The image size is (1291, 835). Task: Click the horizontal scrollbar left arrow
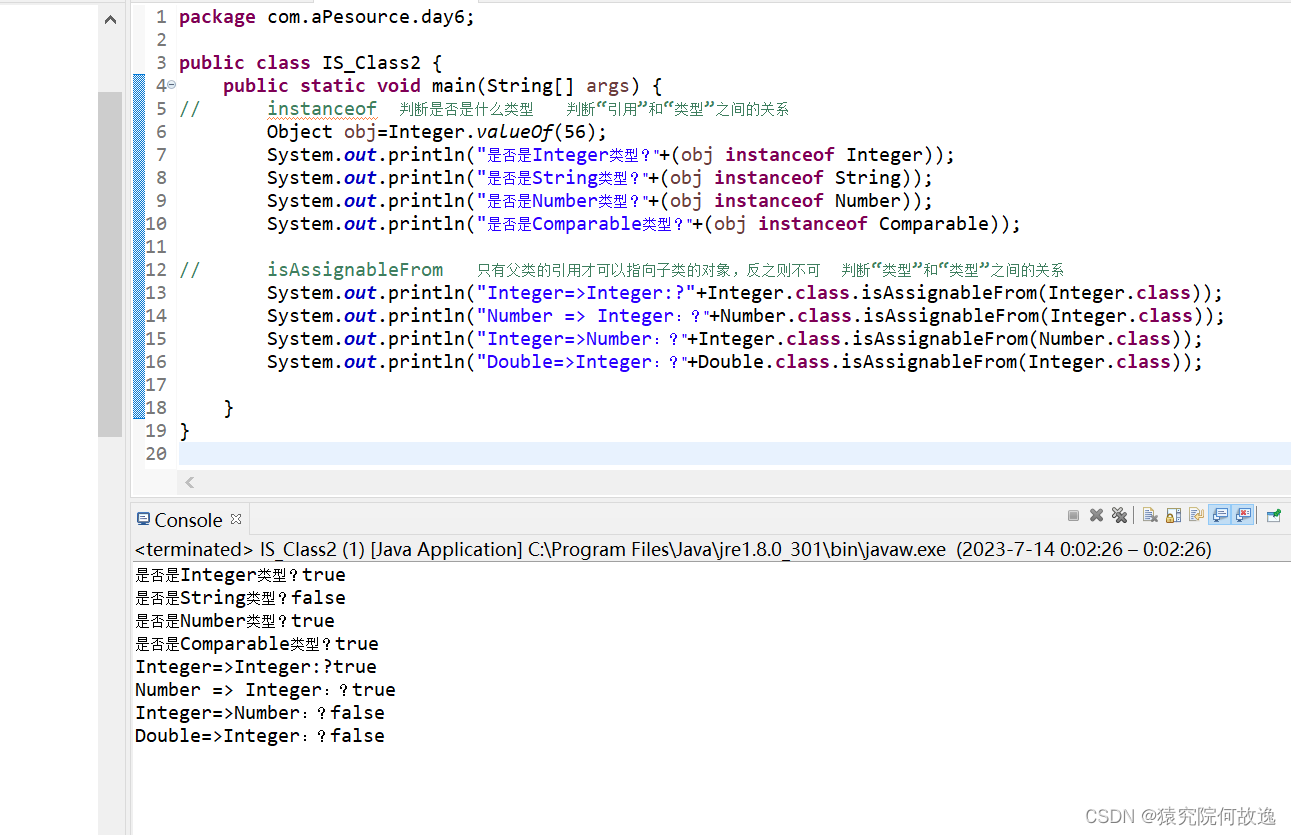pyautogui.click(x=189, y=482)
